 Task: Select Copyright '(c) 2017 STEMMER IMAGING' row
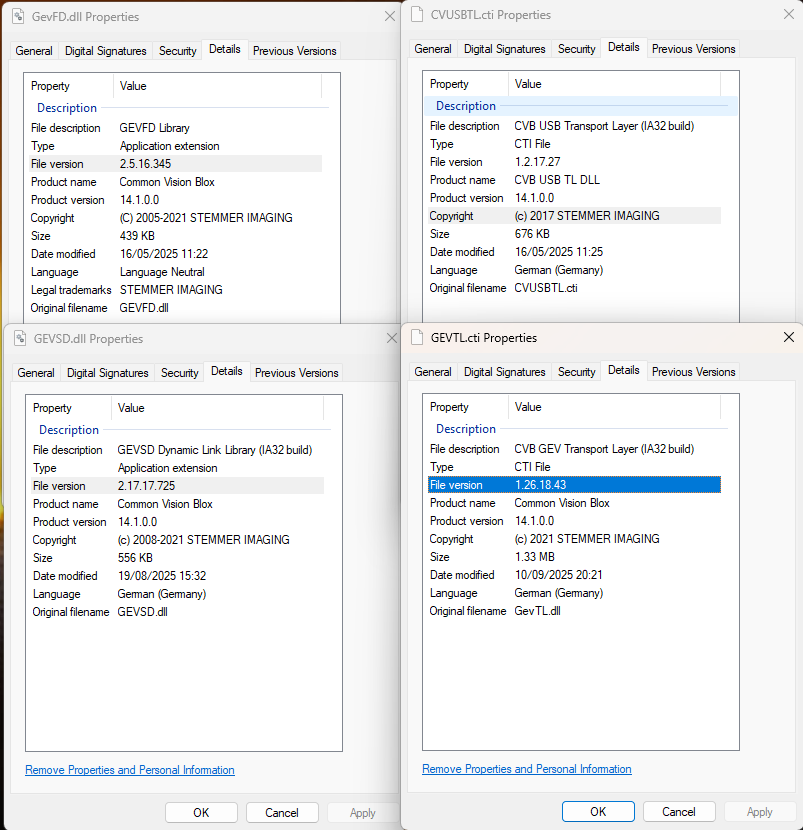click(x=574, y=215)
